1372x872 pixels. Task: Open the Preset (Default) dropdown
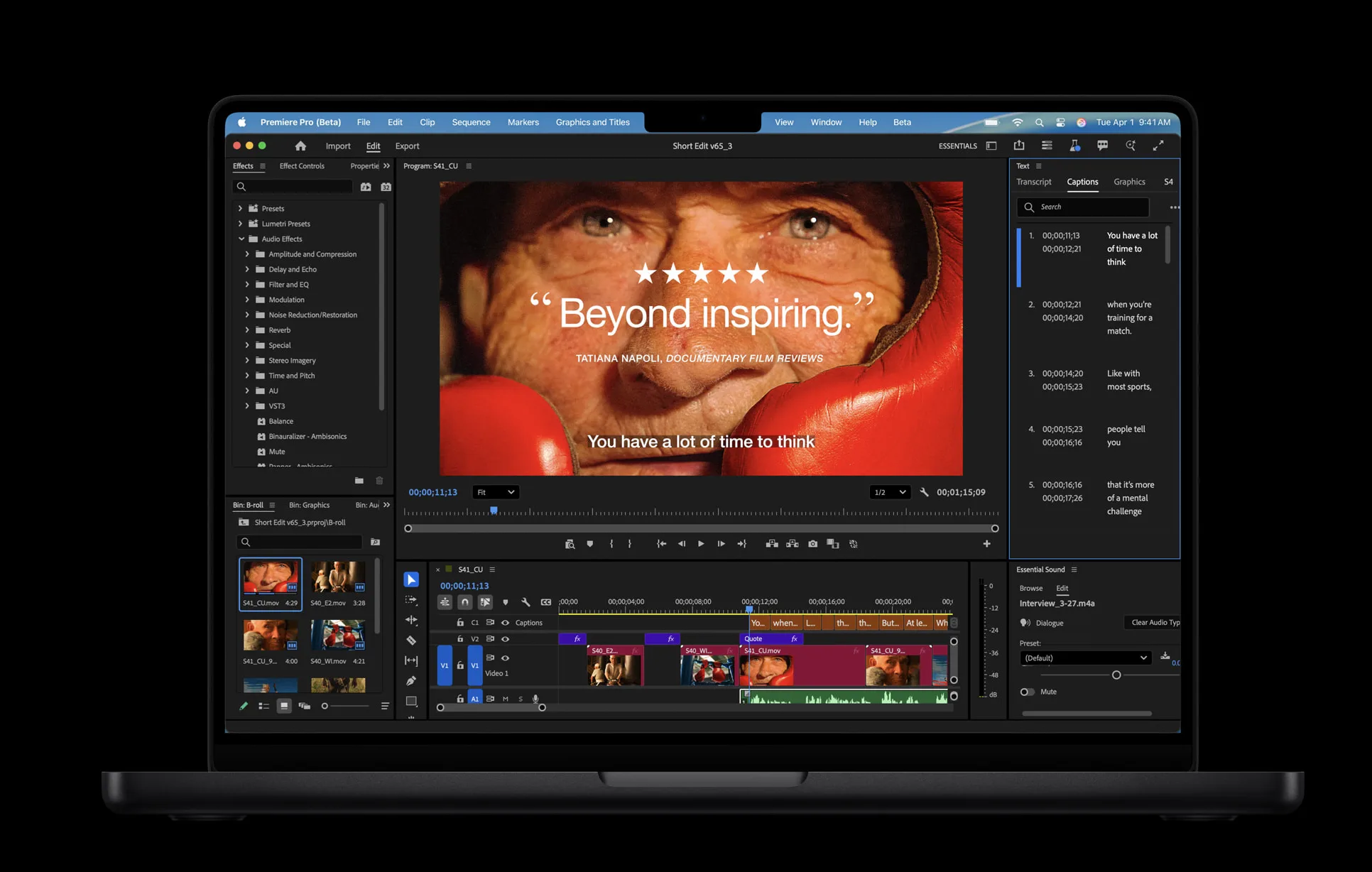[1085, 658]
